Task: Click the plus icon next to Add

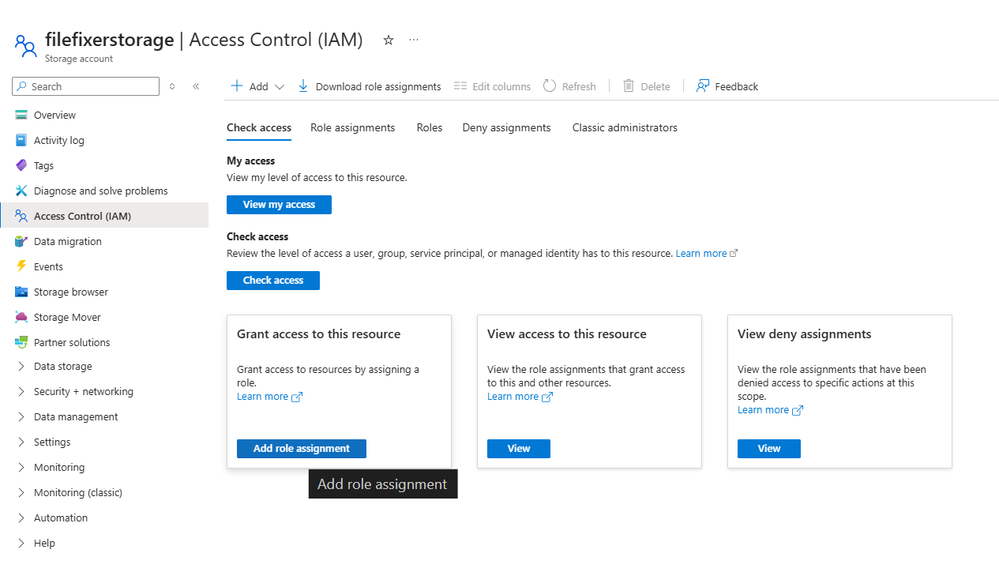Action: 236,86
